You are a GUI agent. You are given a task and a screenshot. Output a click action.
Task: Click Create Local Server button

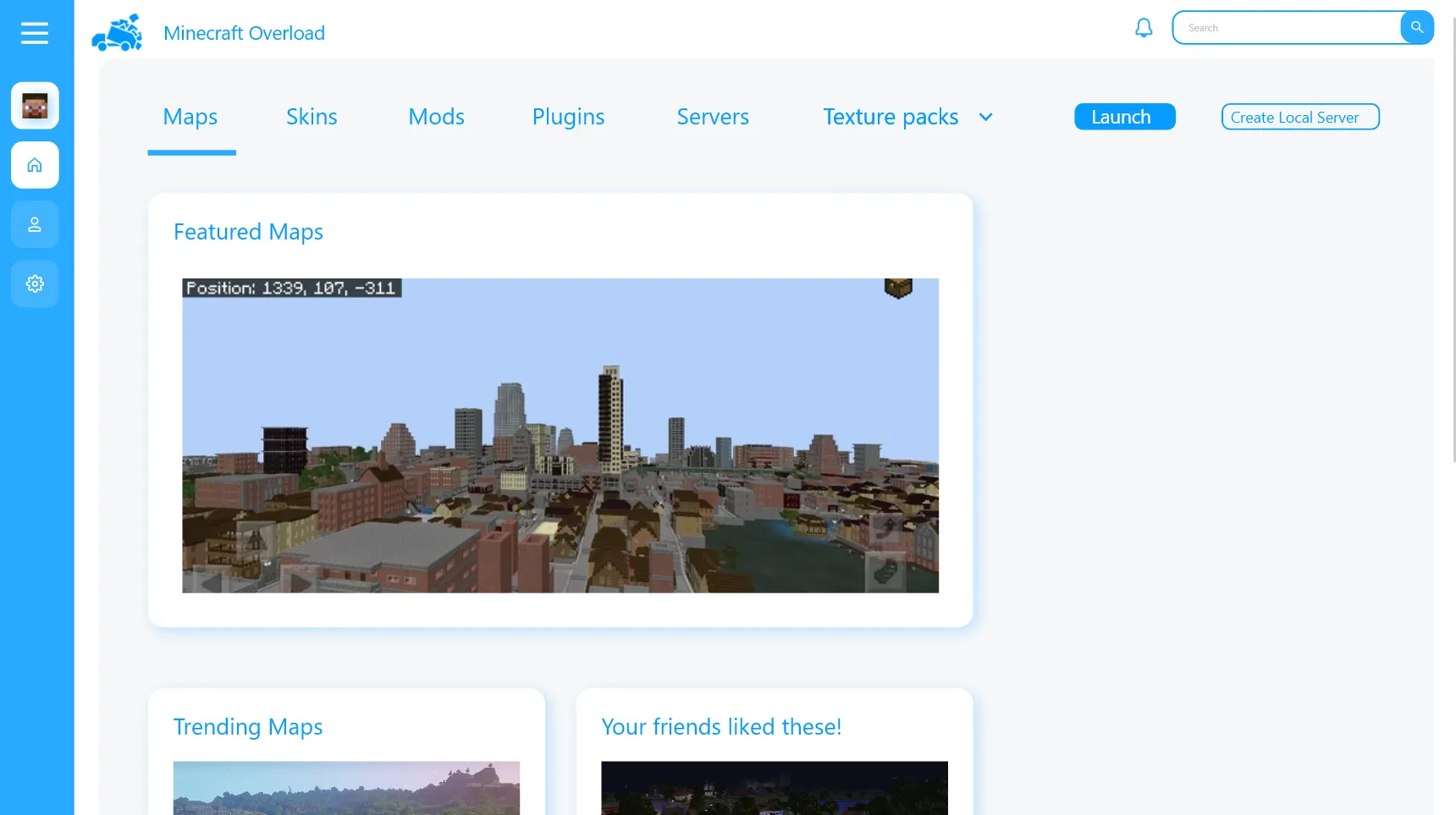[x=1300, y=117]
